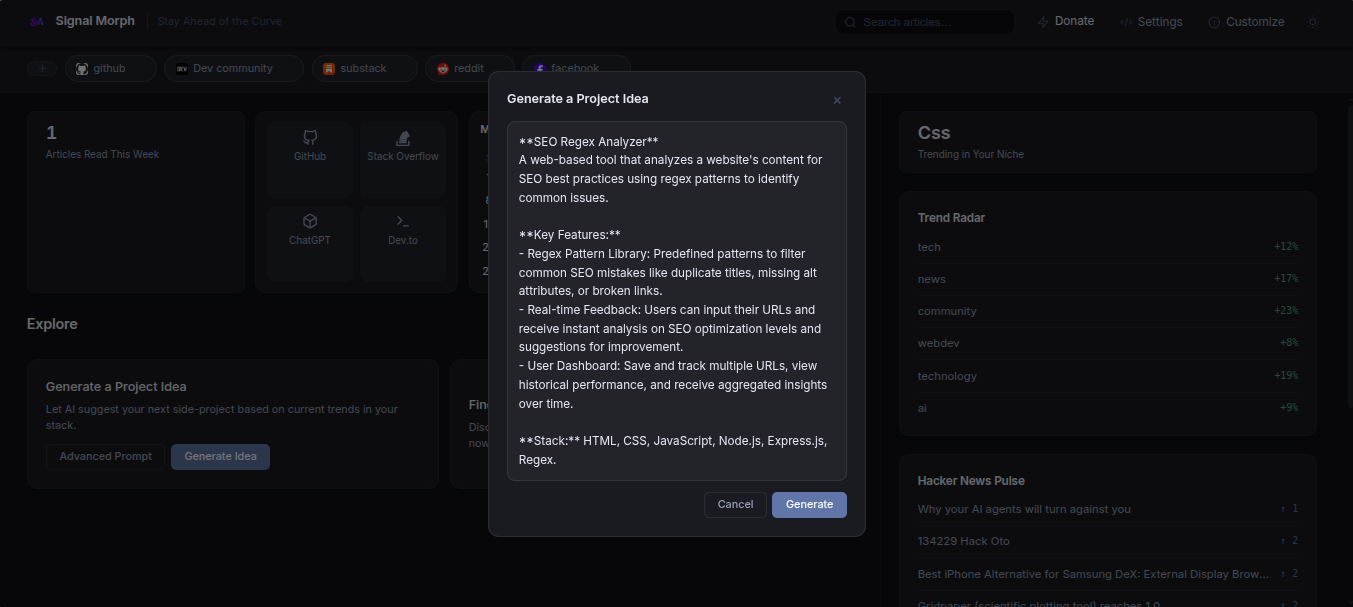1353x607 pixels.
Task: Click the Advanced Prompt button
Action: pyautogui.click(x=105, y=457)
